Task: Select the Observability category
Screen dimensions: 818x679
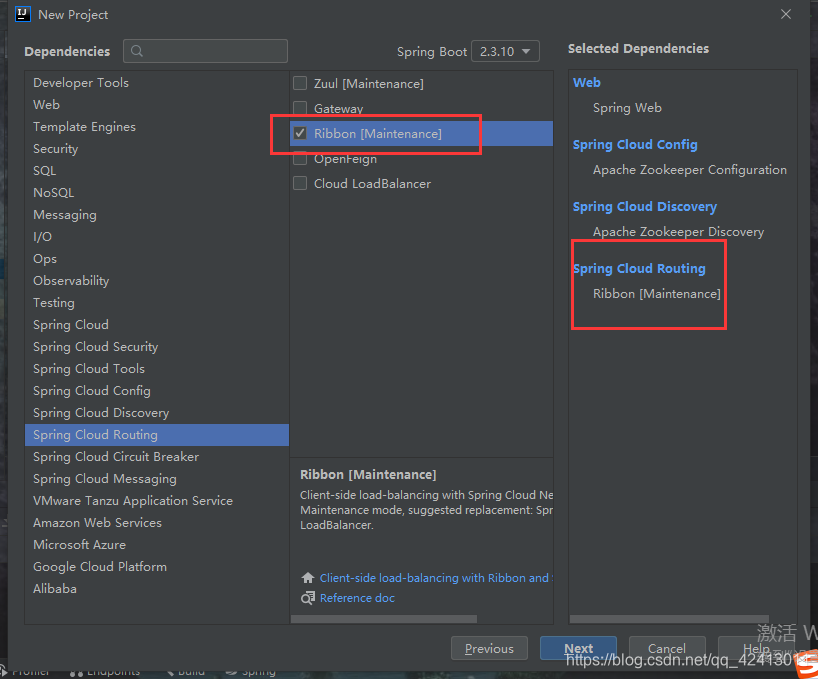Action: pyautogui.click(x=157, y=281)
